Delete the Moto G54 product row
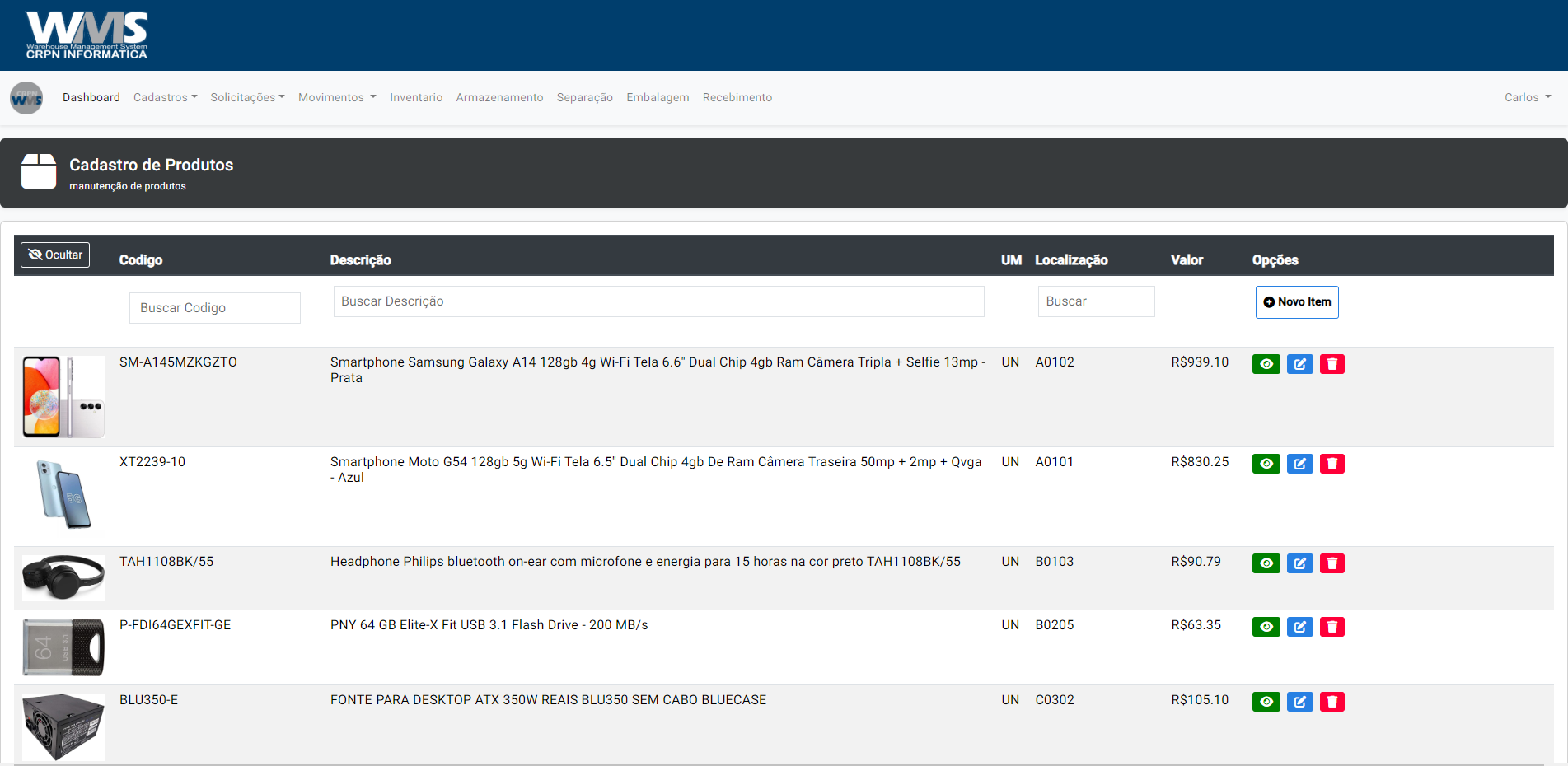Viewport: 1568px width, 766px height. [1332, 464]
